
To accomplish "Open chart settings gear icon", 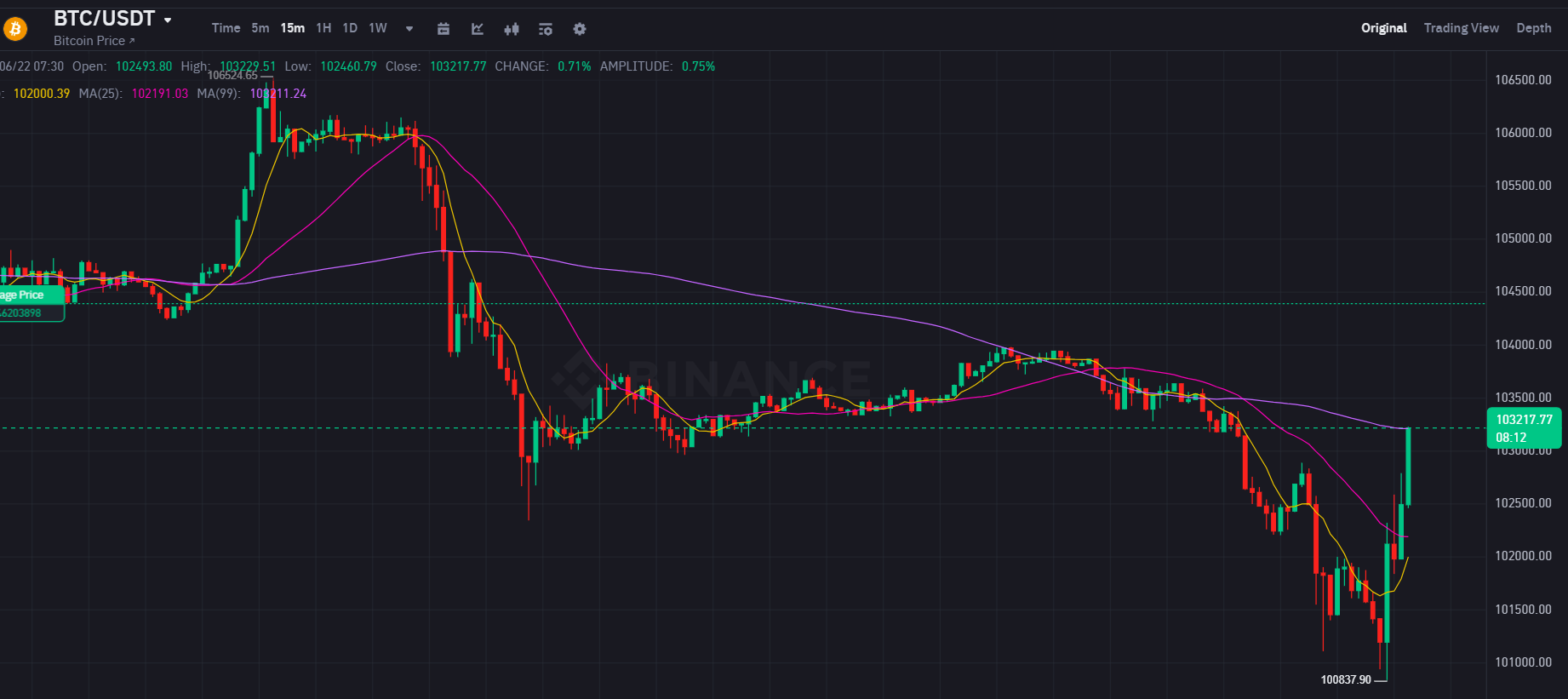I will tap(580, 29).
